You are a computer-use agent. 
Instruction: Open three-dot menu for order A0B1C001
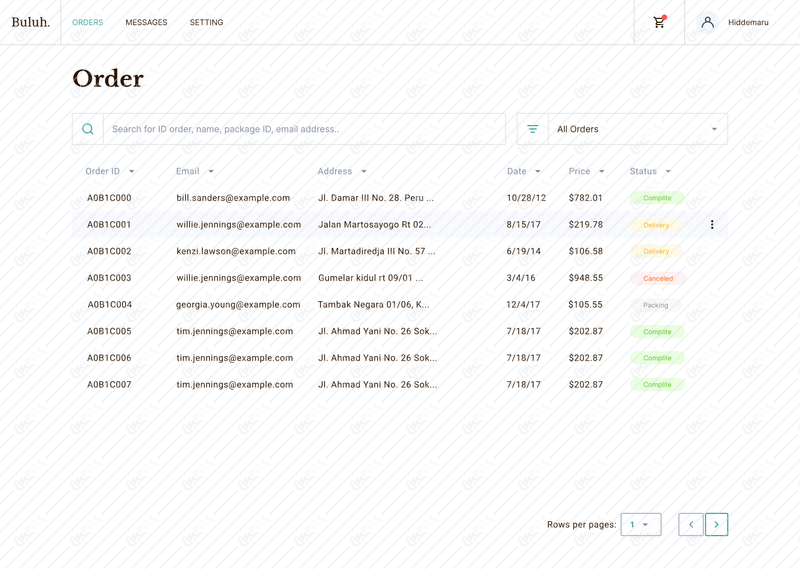tap(712, 225)
